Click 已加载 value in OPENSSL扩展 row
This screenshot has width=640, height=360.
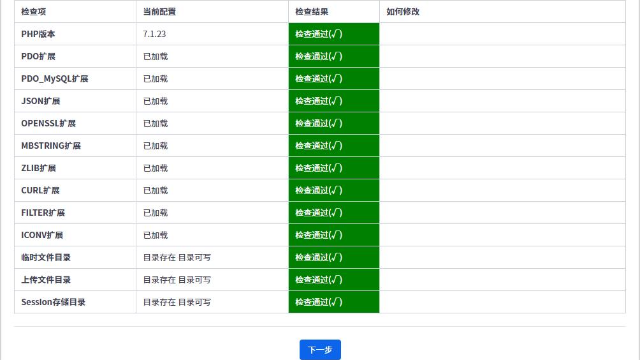click(156, 123)
